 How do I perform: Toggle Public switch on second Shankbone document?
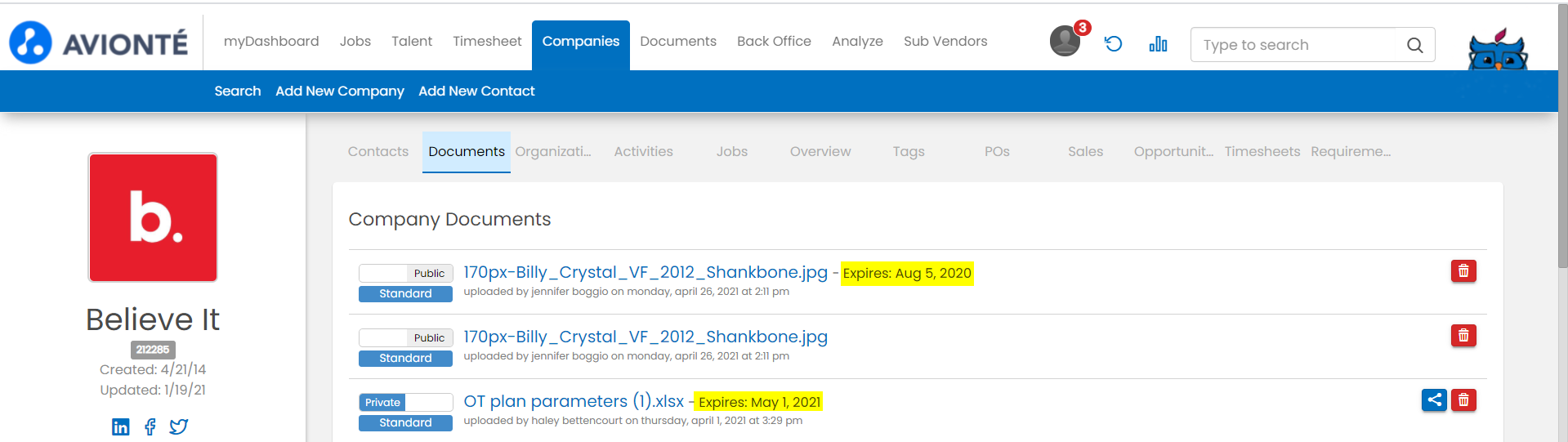(405, 337)
